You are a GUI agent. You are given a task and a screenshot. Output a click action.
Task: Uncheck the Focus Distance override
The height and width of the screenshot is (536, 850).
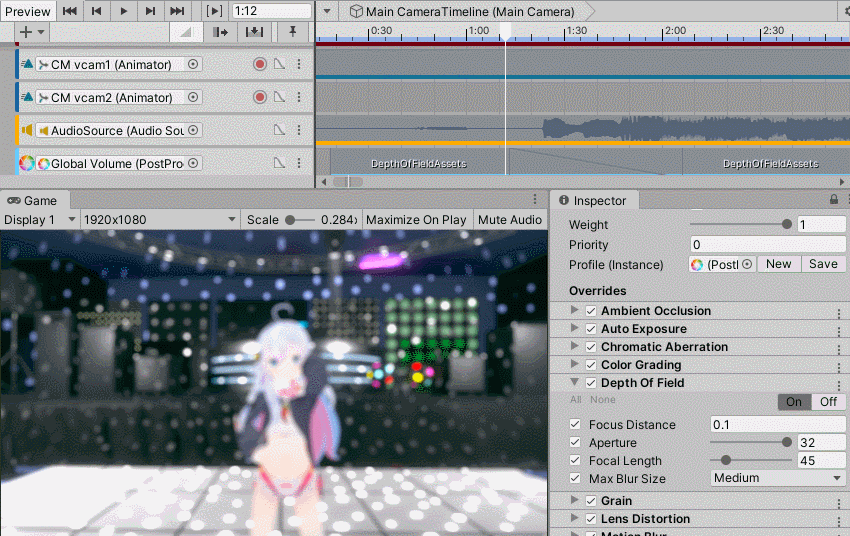(x=575, y=424)
